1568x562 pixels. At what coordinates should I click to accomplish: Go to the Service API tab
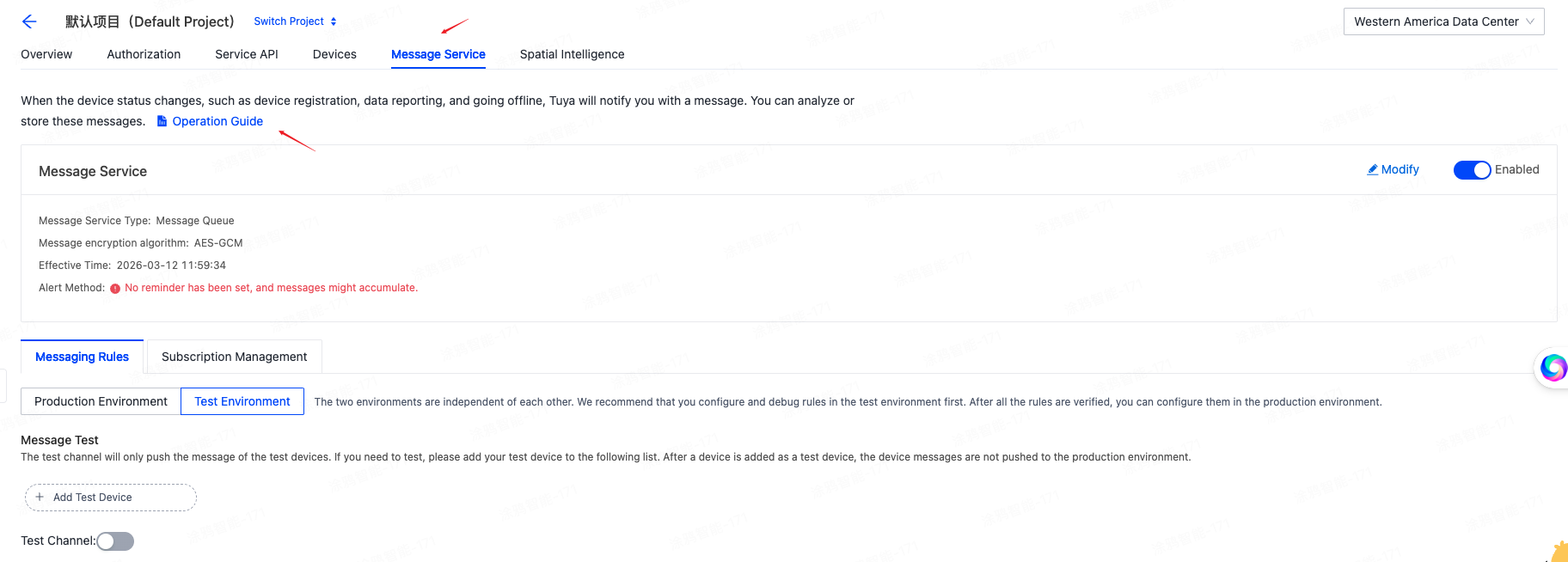coord(247,54)
